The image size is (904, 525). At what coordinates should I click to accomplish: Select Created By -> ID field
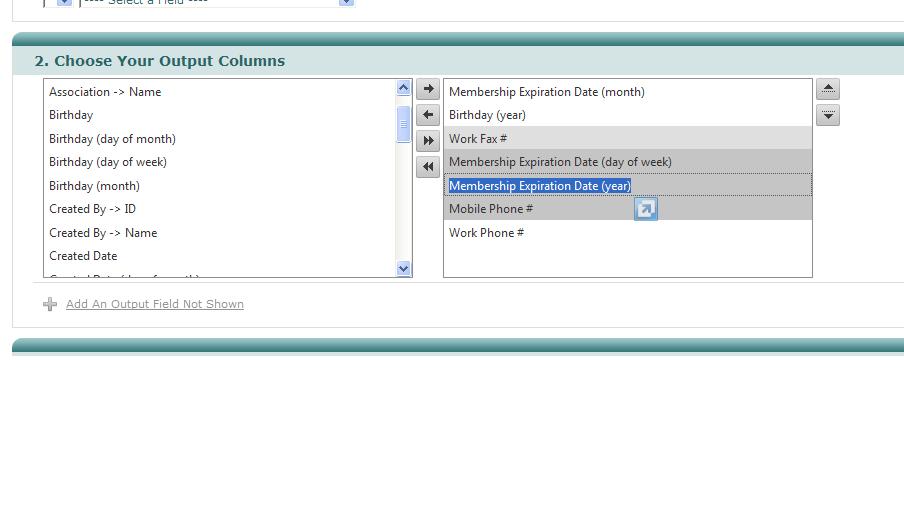click(x=220, y=209)
